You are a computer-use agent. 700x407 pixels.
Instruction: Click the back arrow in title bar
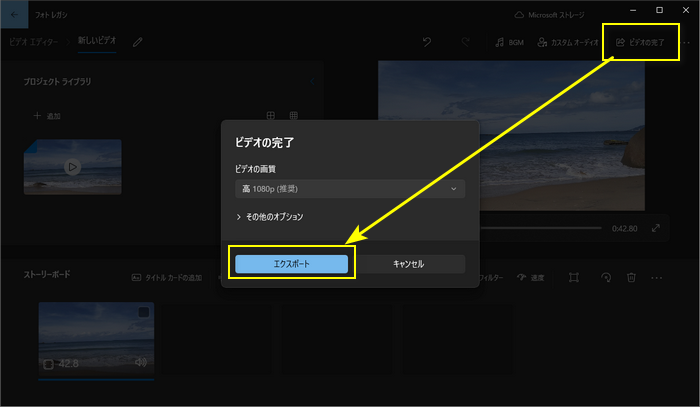tap(14, 15)
